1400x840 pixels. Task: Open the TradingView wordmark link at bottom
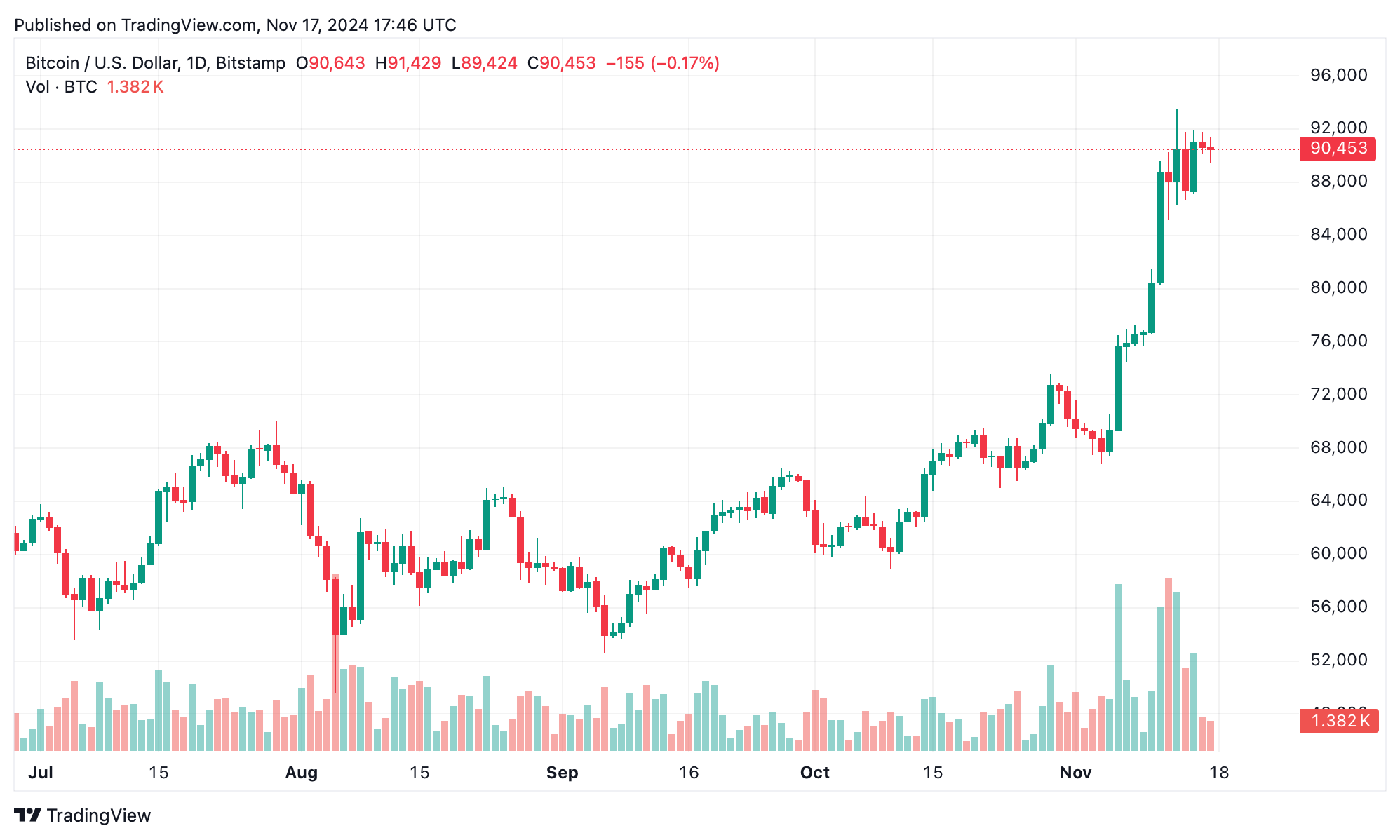pos(98,815)
